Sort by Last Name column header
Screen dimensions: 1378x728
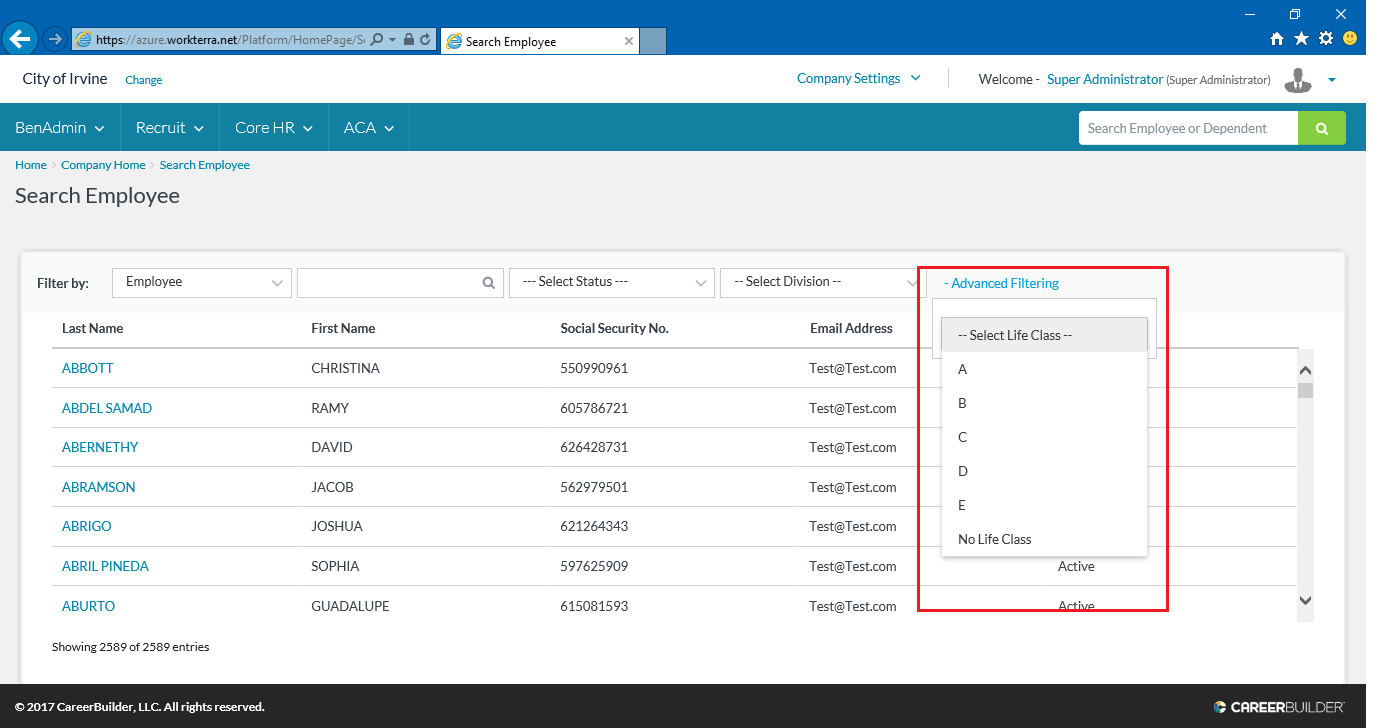(x=93, y=328)
